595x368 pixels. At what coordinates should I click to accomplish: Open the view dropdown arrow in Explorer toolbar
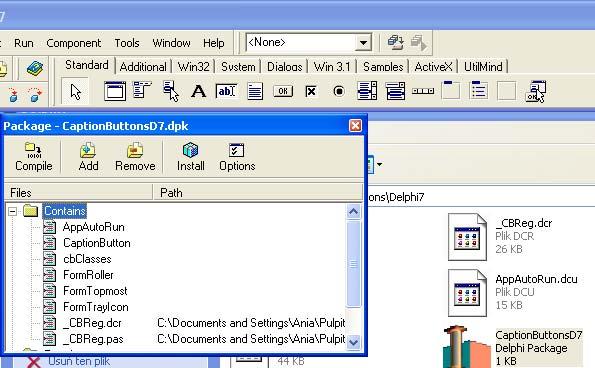pyautogui.click(x=379, y=164)
